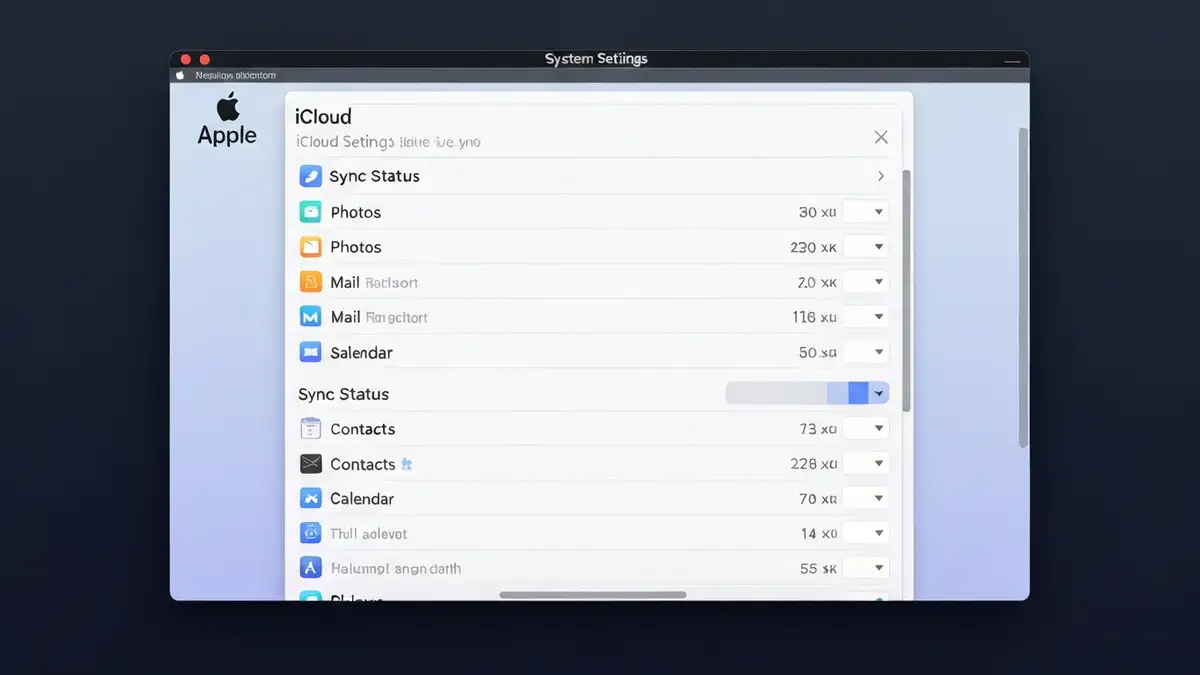
Task: Click the Mail Ragcltort label
Action: [379, 317]
